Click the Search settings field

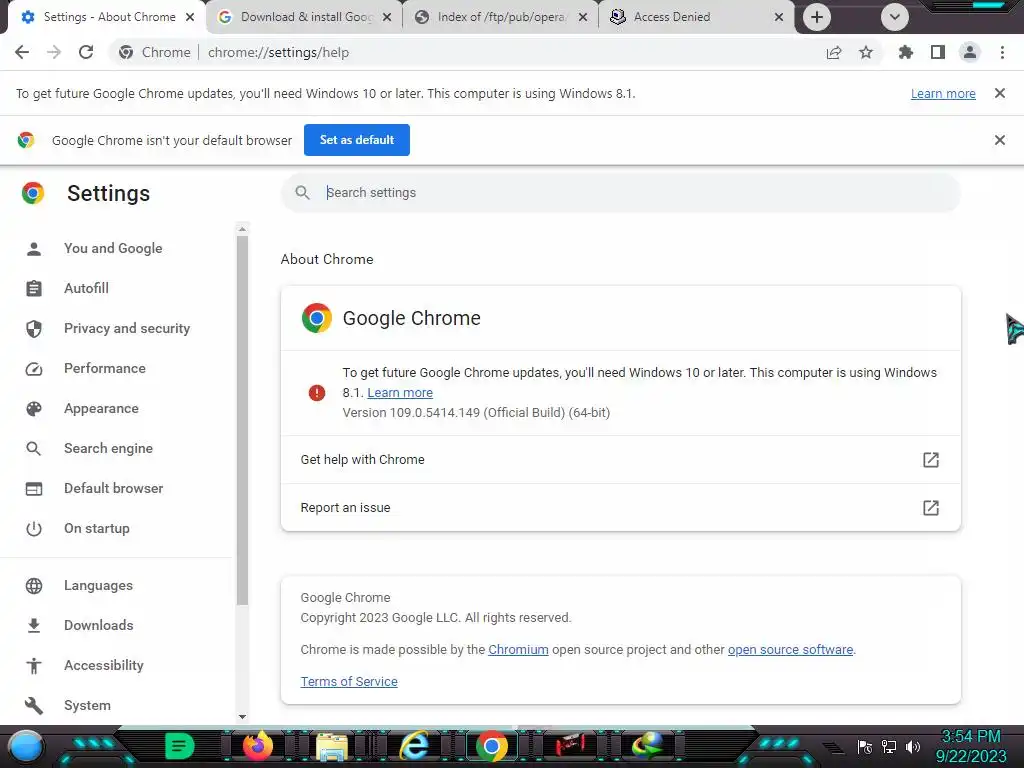(x=620, y=193)
